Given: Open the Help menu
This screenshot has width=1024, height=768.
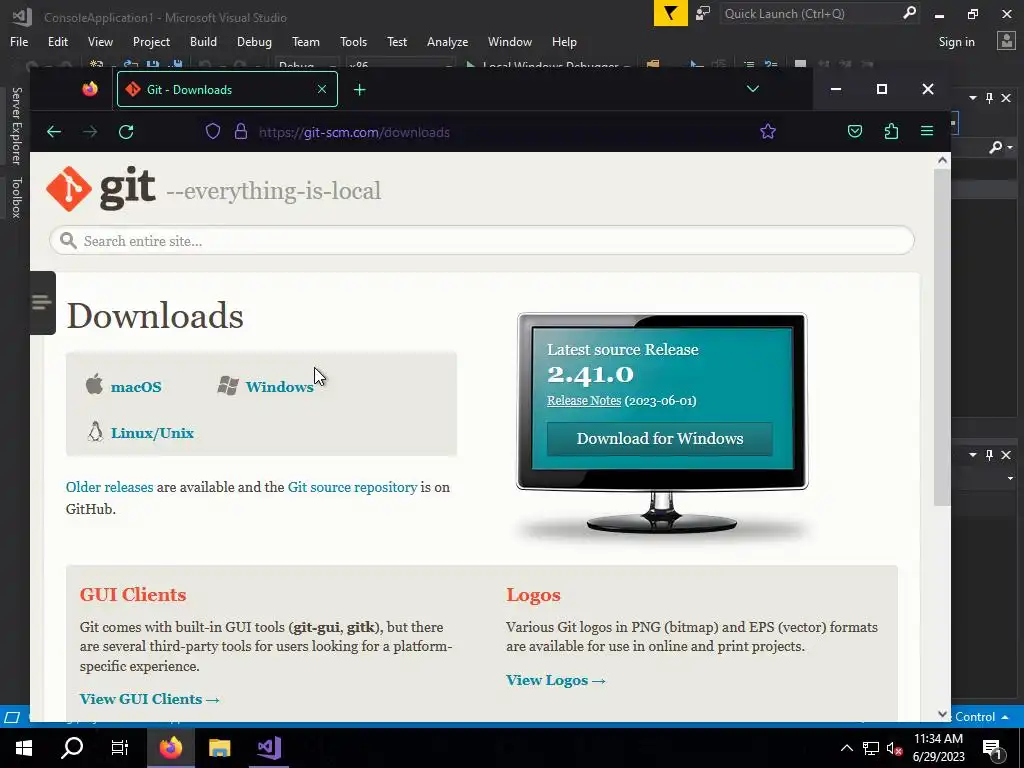Looking at the screenshot, I should [564, 42].
